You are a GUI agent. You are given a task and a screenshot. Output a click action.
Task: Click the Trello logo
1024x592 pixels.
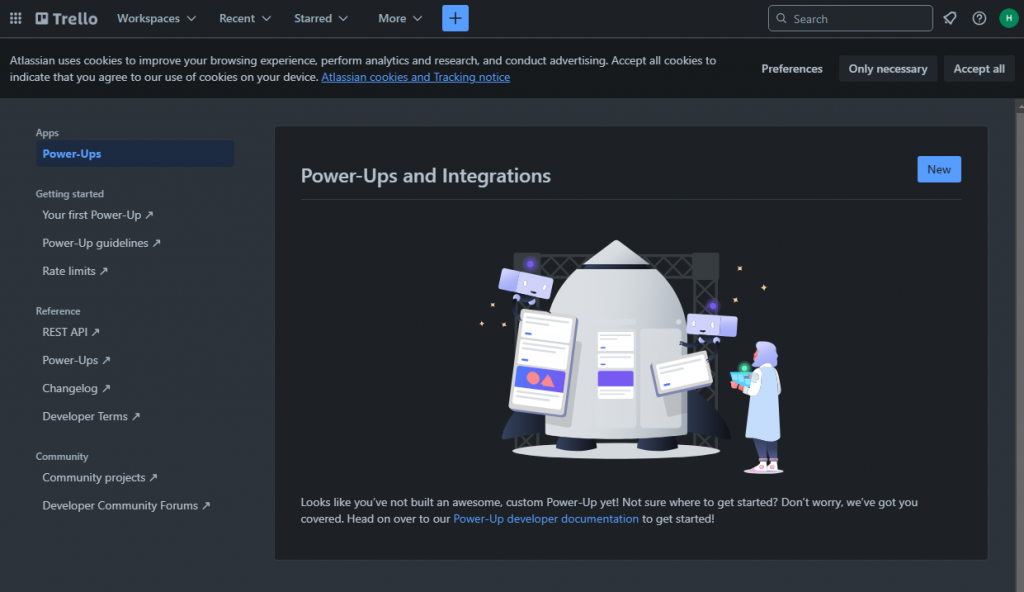tap(67, 18)
